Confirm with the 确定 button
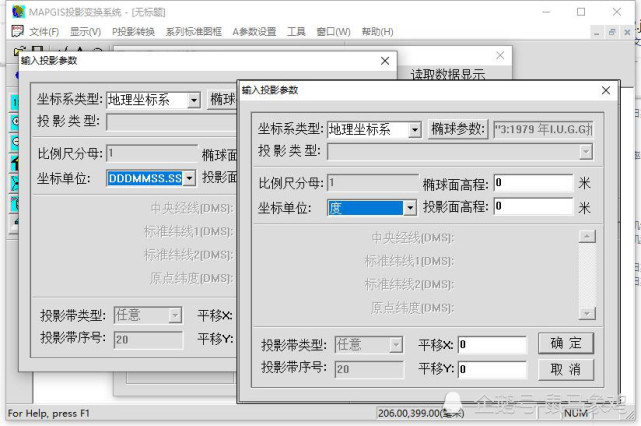Viewport: 641px width, 426px height. click(x=566, y=343)
